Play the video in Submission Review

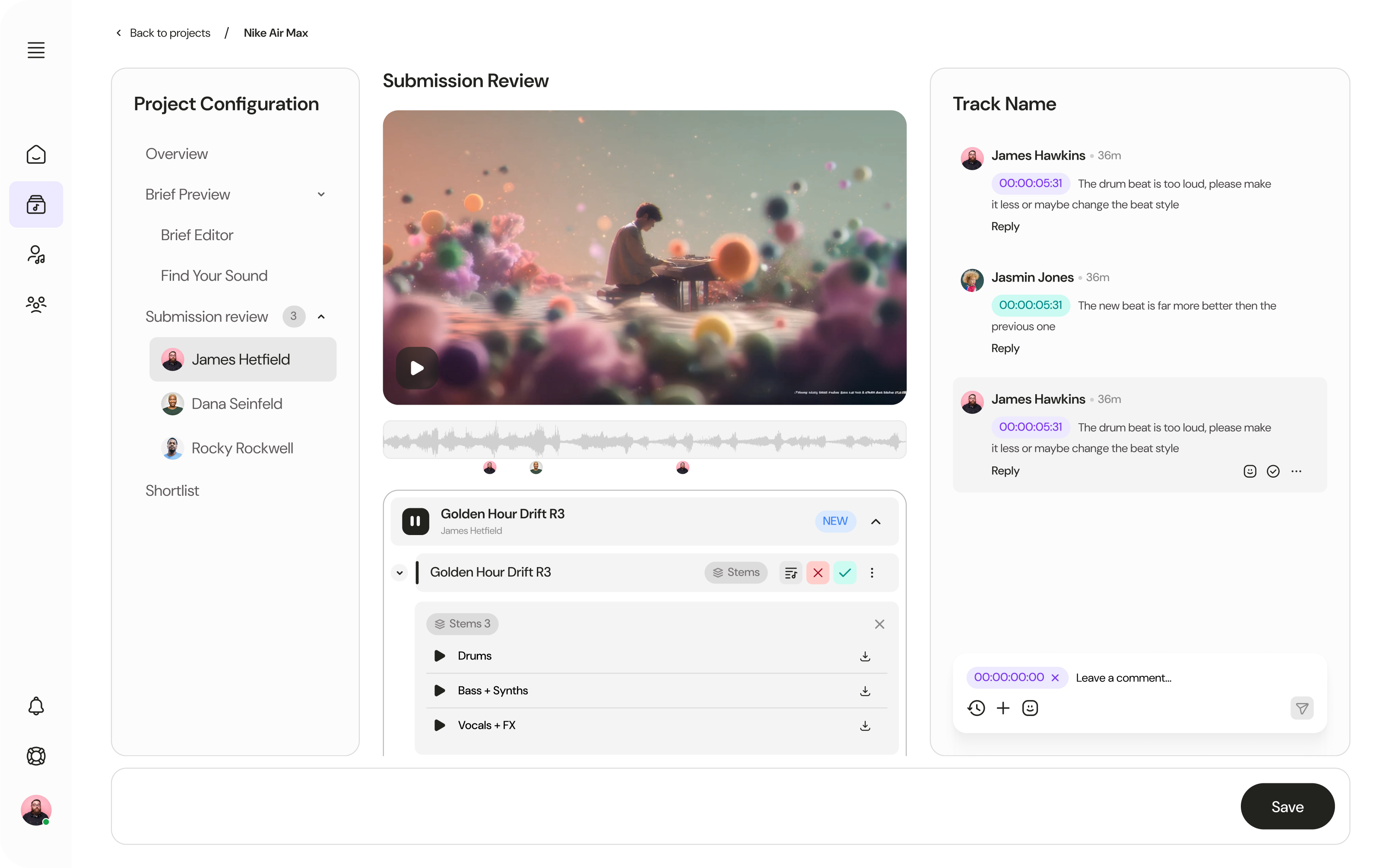pos(416,367)
